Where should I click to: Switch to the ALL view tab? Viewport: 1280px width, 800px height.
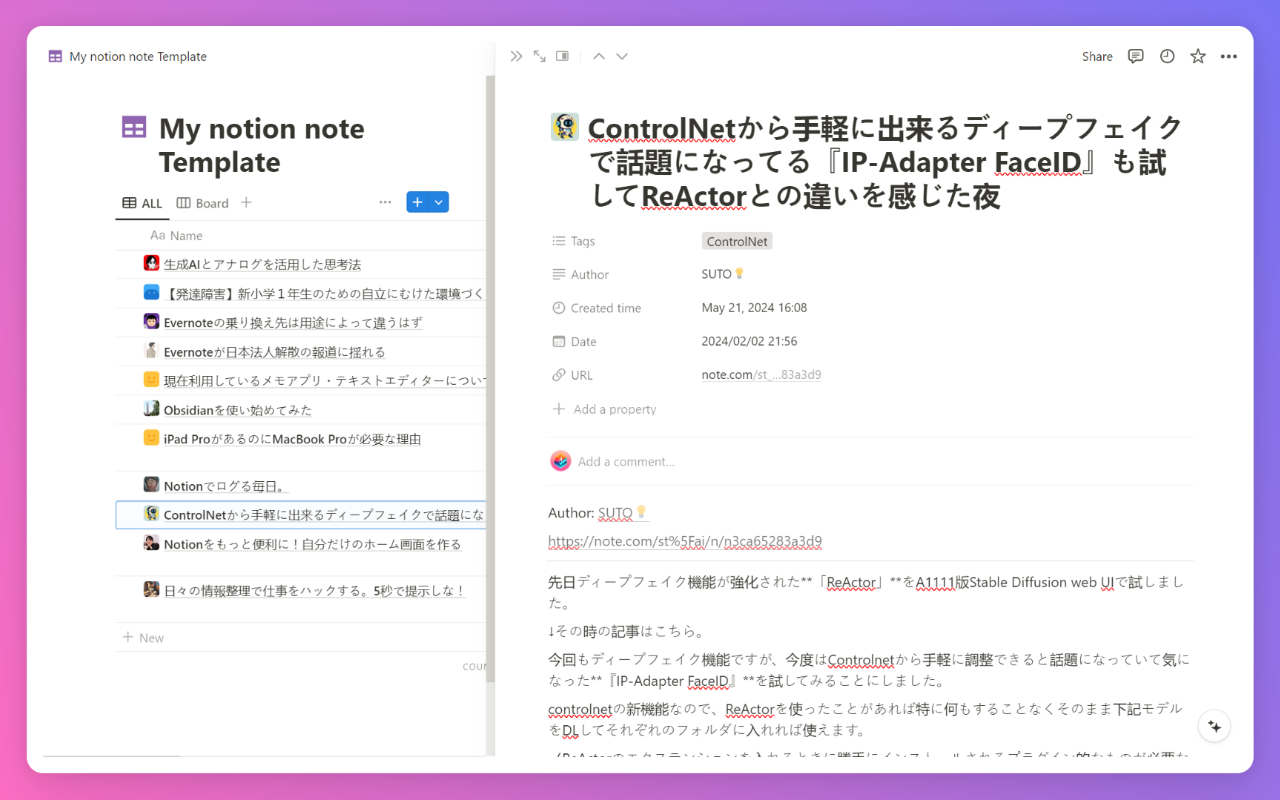[142, 203]
